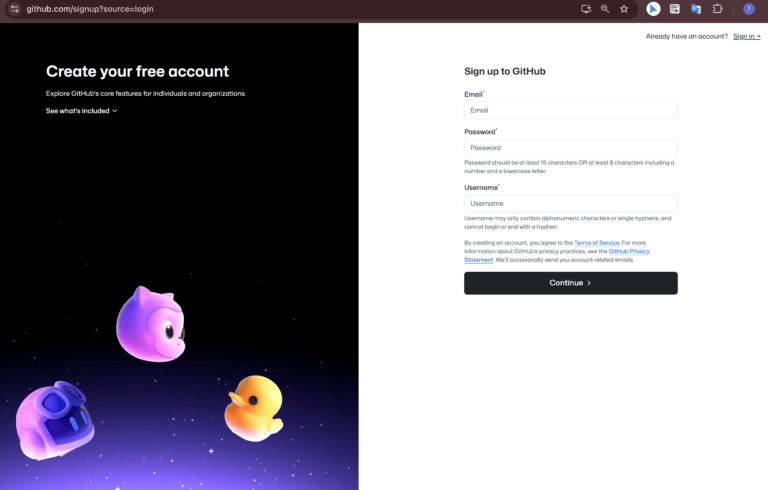The height and width of the screenshot is (490, 768).
Task: Click the Password field label
Action: coord(480,132)
